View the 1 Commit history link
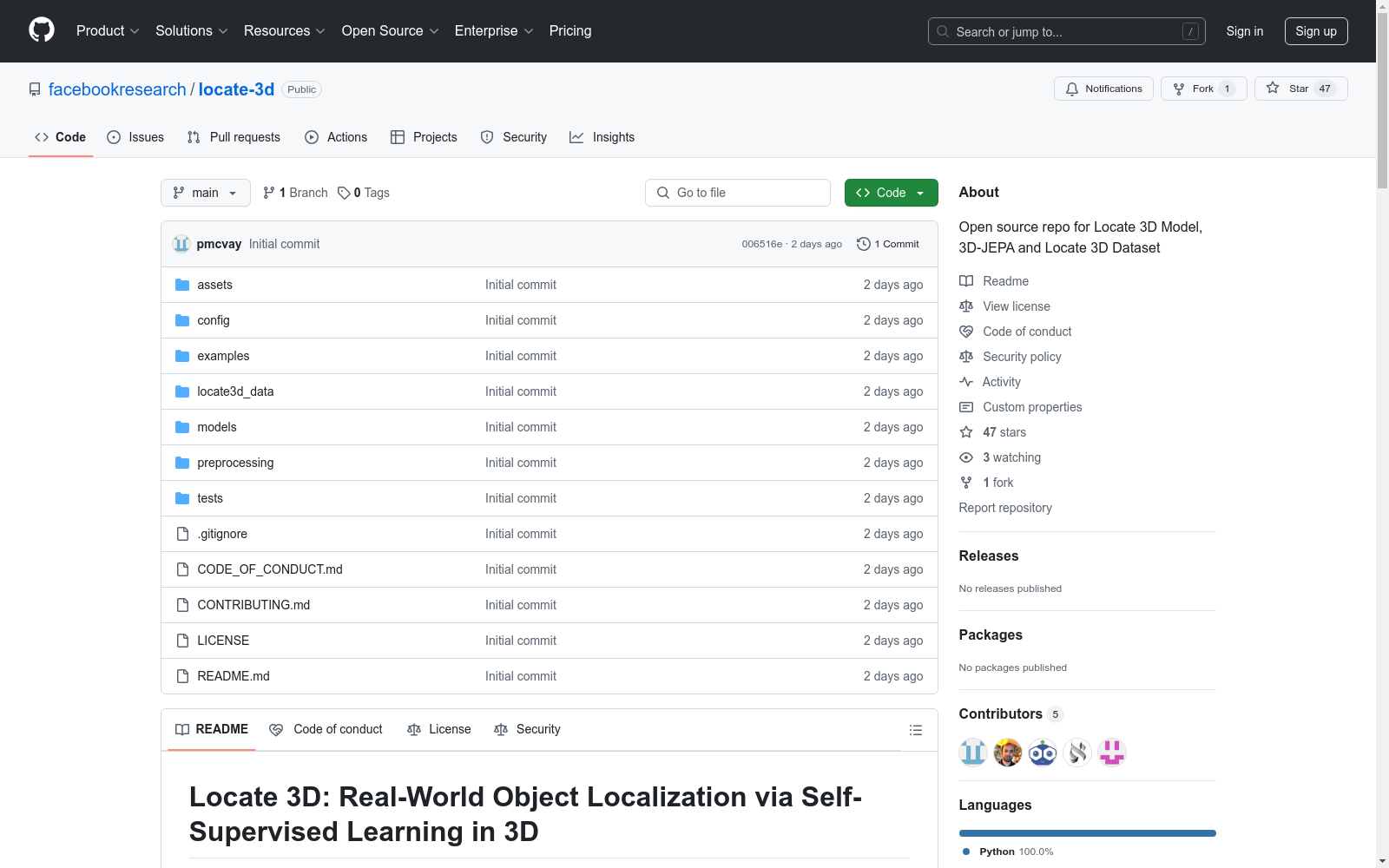Viewport: 1389px width, 868px height. (888, 244)
